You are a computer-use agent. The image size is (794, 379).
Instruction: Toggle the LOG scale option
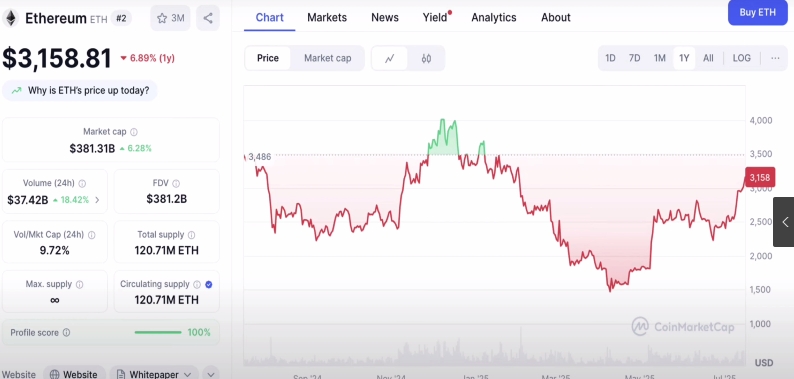(741, 58)
